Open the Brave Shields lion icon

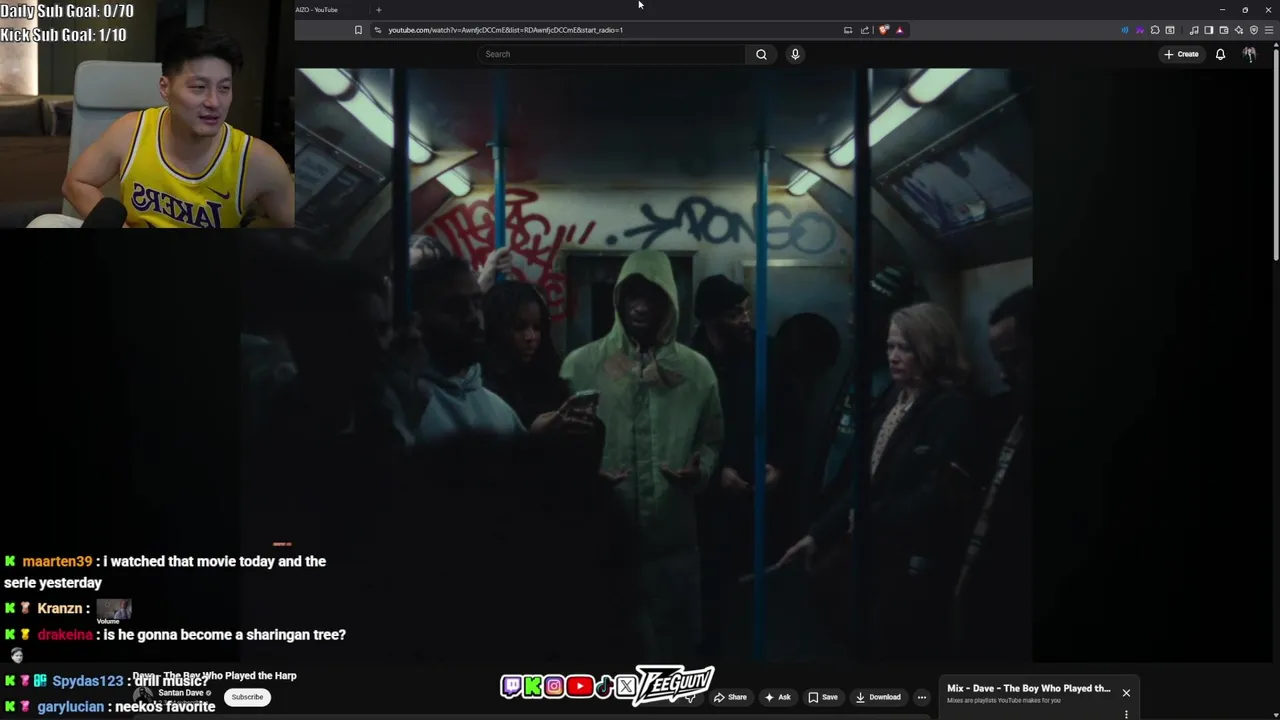883,30
